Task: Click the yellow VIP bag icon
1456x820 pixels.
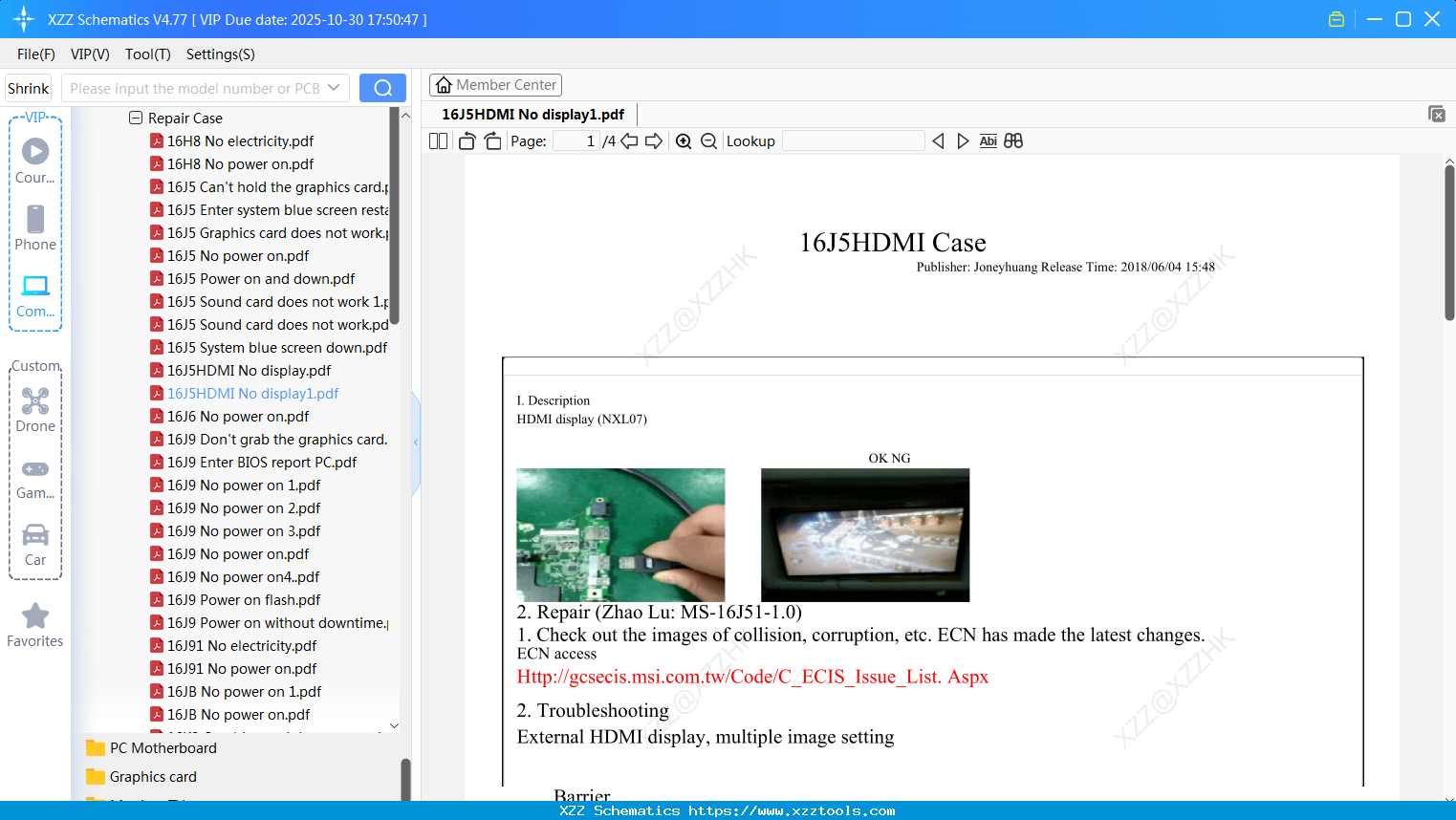Action: [x=1336, y=19]
